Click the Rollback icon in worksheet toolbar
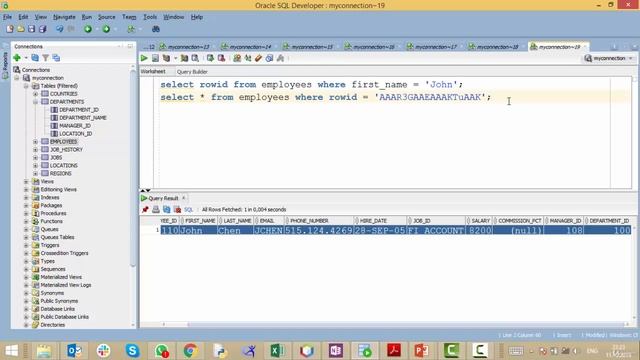The image size is (640, 360). click(221, 58)
